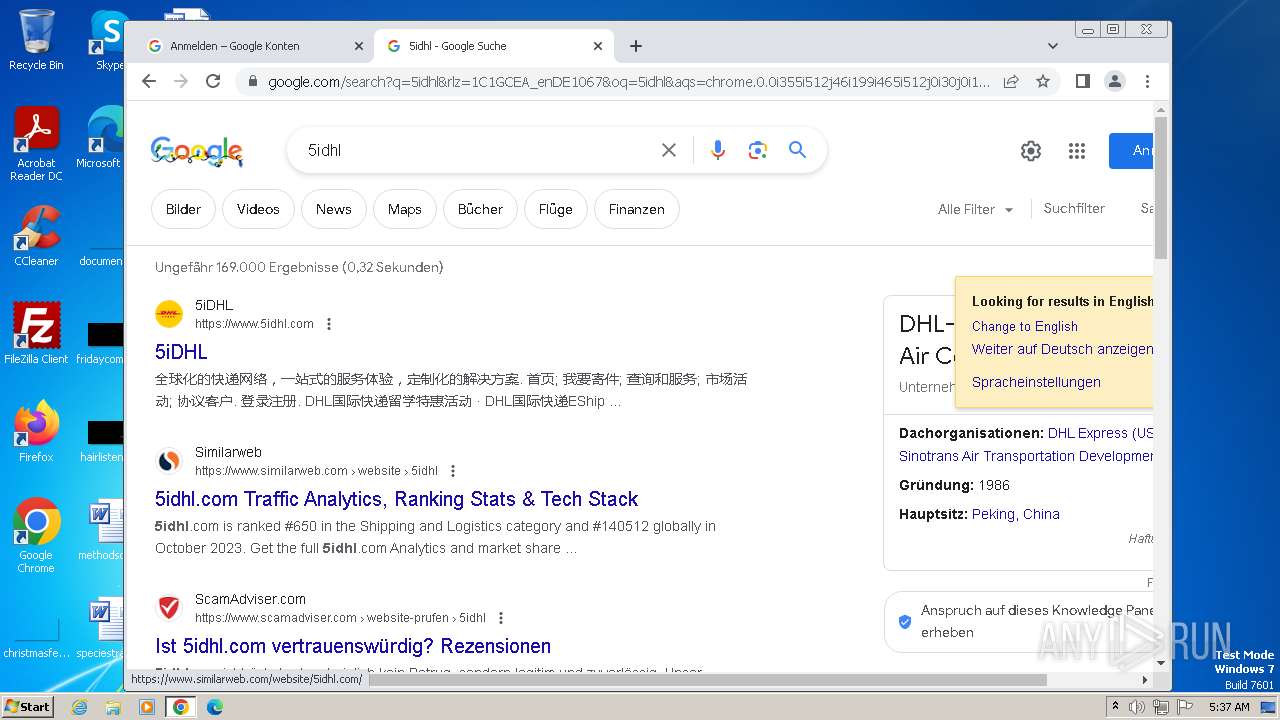Filter results by Finanzen
This screenshot has width=1280, height=720.
click(636, 209)
